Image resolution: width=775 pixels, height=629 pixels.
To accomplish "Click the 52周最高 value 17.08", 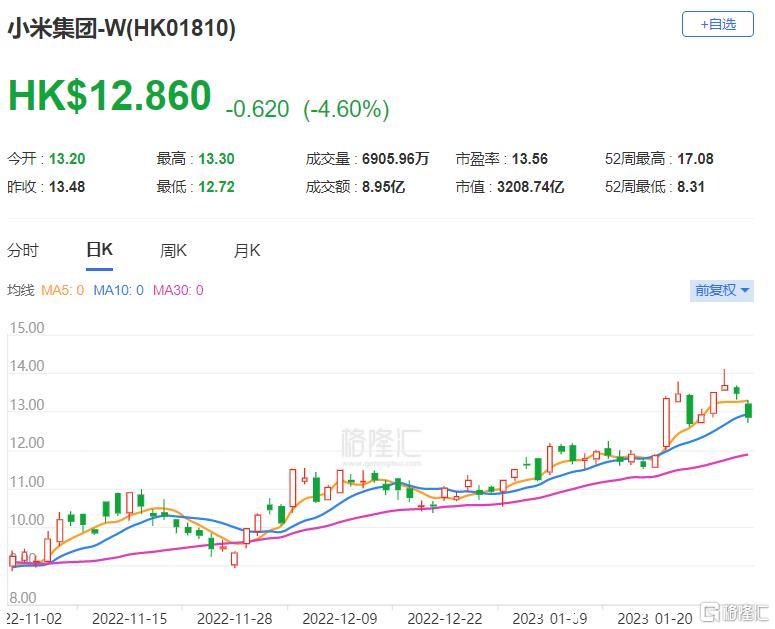I will click(x=695, y=159).
